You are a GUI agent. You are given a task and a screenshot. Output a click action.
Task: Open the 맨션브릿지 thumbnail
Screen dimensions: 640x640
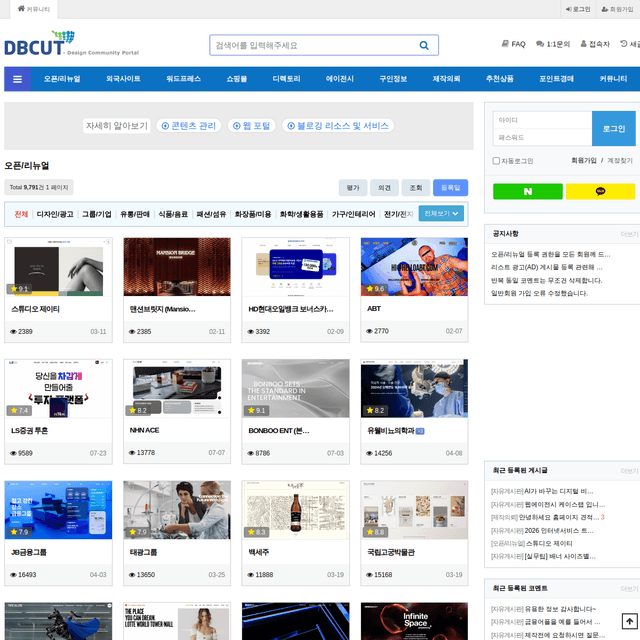pyautogui.click(x=177, y=267)
